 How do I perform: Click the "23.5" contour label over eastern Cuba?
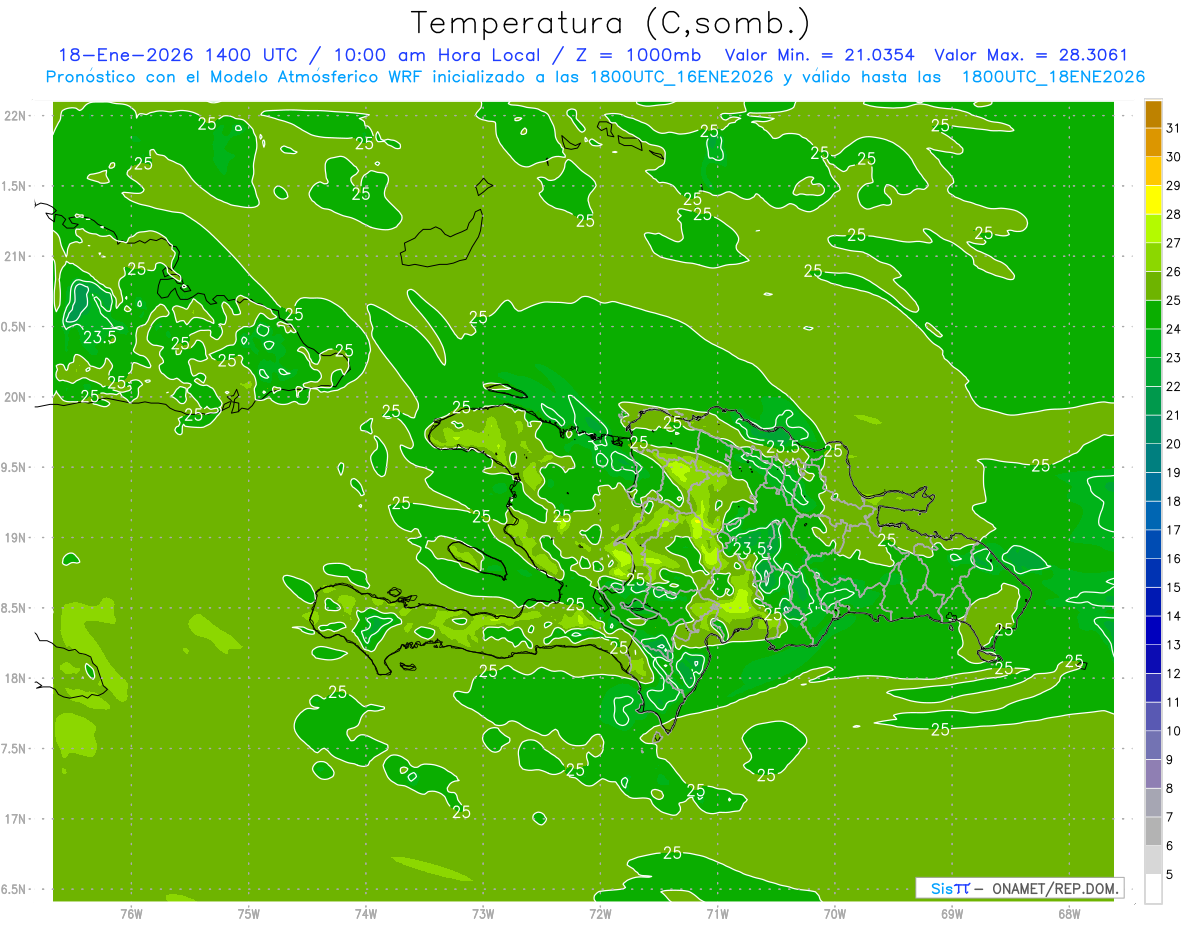coord(99,337)
